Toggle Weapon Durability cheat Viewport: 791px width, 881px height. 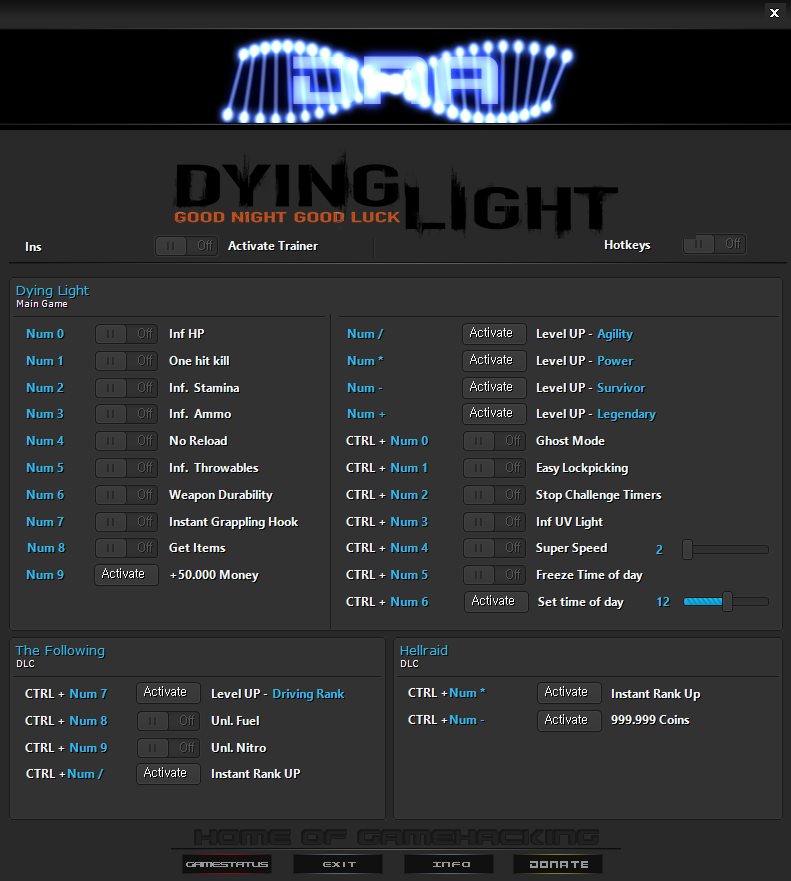[x=126, y=495]
